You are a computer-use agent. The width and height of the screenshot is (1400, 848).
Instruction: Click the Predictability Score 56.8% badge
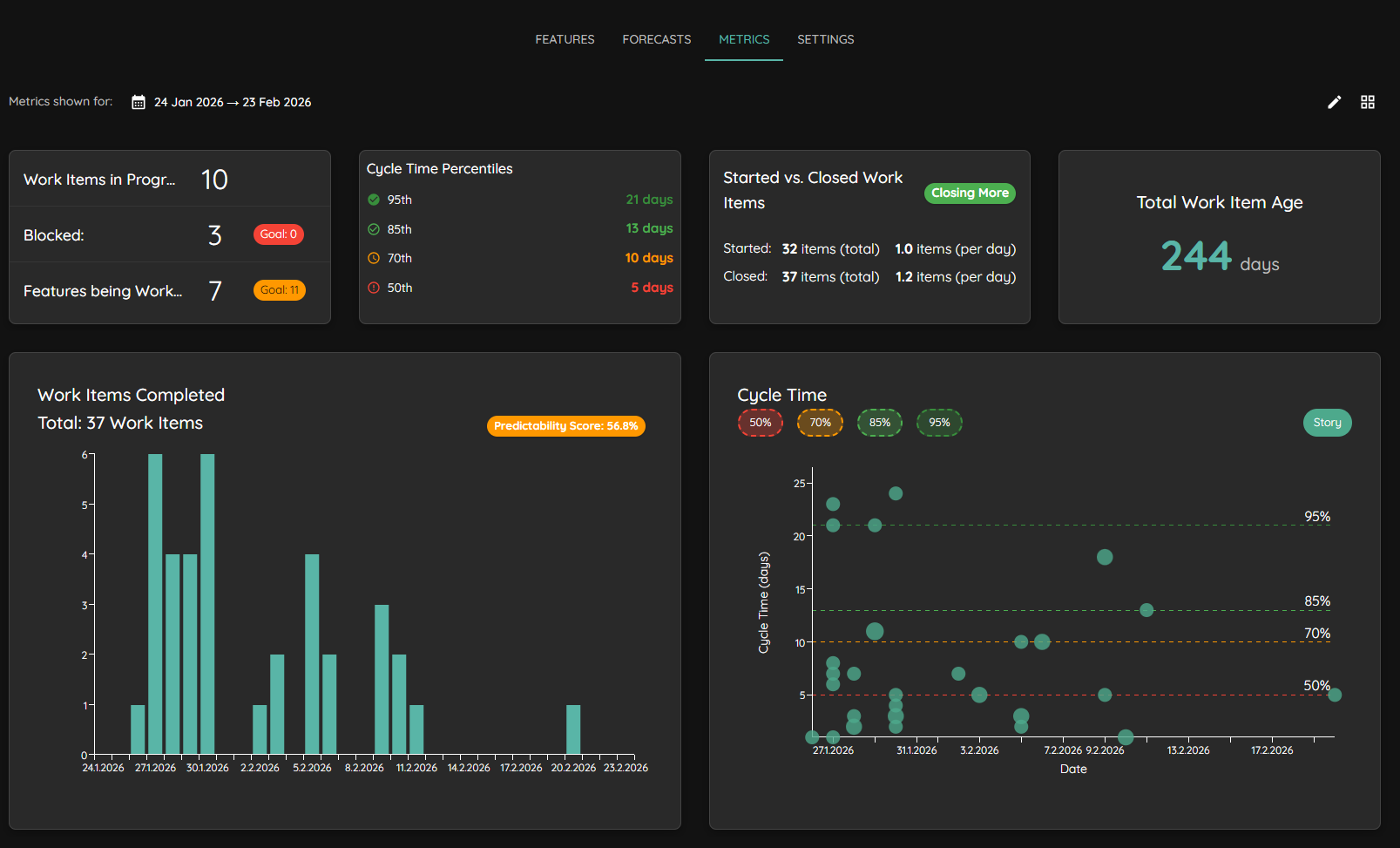click(x=566, y=426)
